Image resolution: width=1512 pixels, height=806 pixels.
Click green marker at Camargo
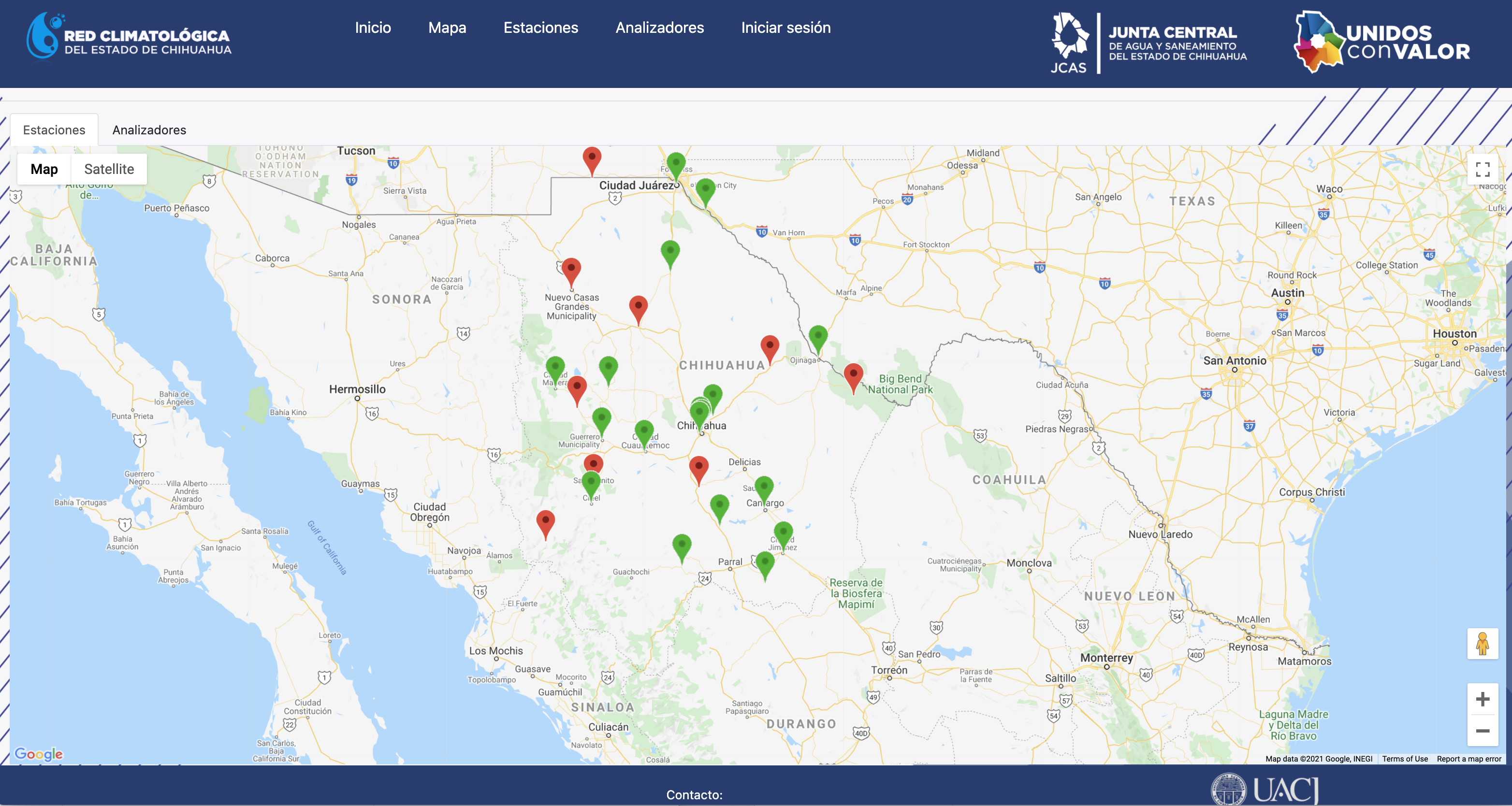[764, 487]
